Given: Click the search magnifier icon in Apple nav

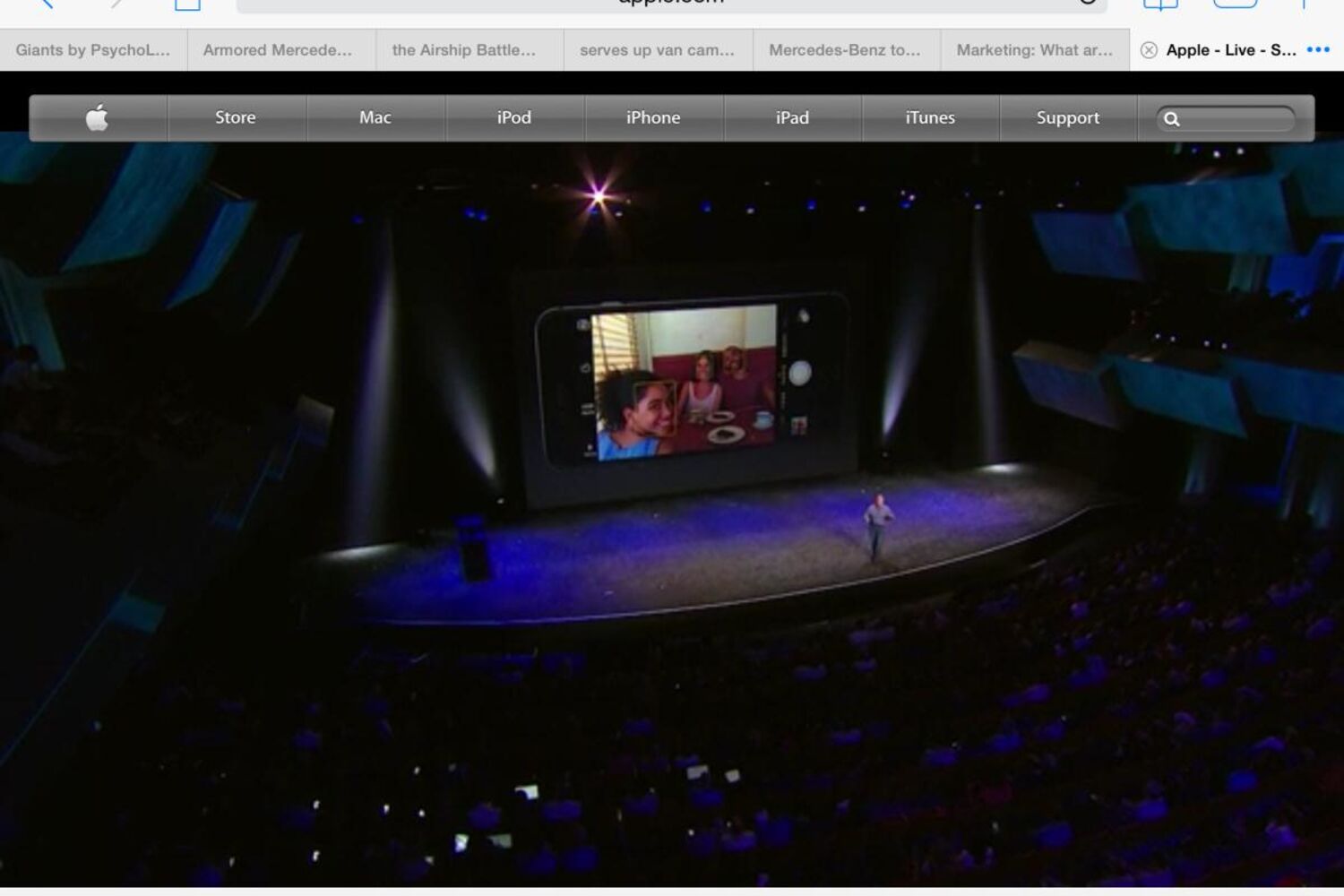Looking at the screenshot, I should click(1171, 118).
